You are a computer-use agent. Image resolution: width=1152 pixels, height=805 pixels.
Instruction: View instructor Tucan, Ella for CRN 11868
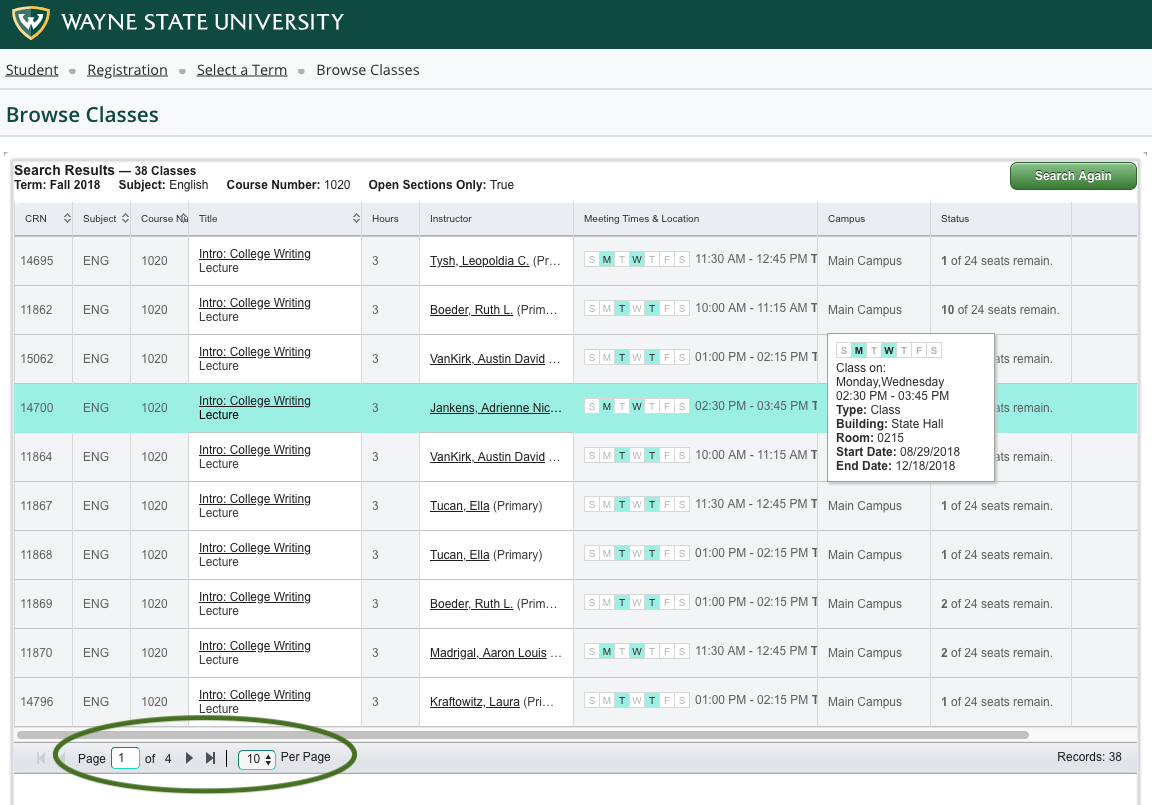coord(459,555)
